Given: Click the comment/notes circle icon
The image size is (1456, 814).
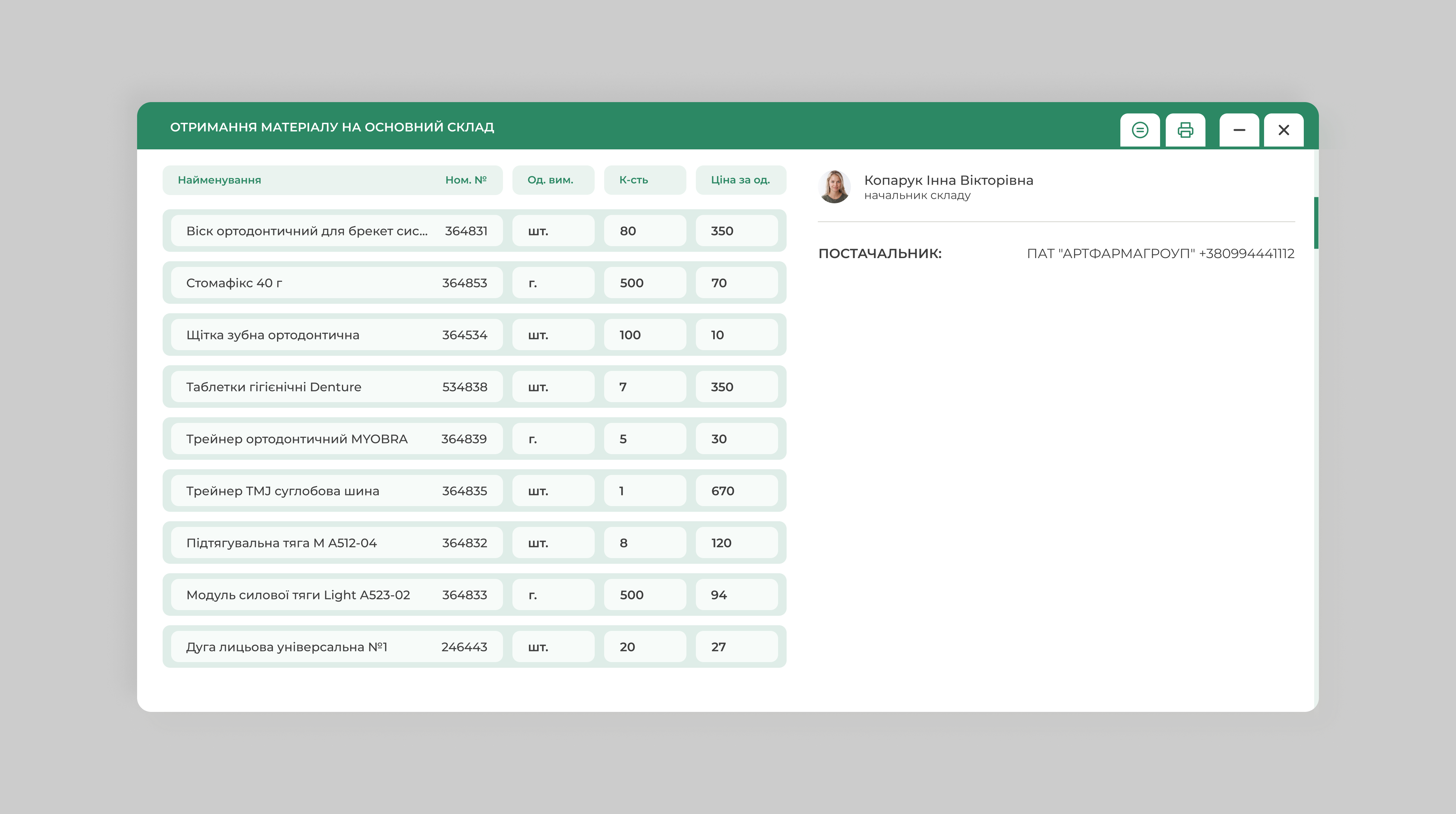Looking at the screenshot, I should pyautogui.click(x=1140, y=130).
